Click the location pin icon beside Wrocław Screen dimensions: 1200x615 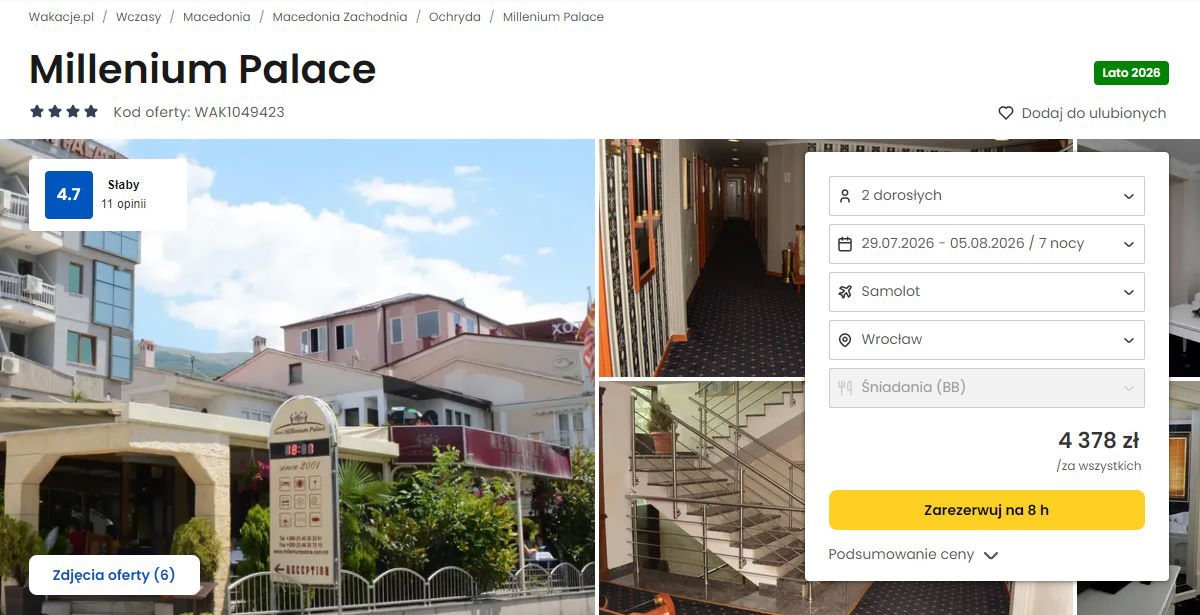click(845, 339)
